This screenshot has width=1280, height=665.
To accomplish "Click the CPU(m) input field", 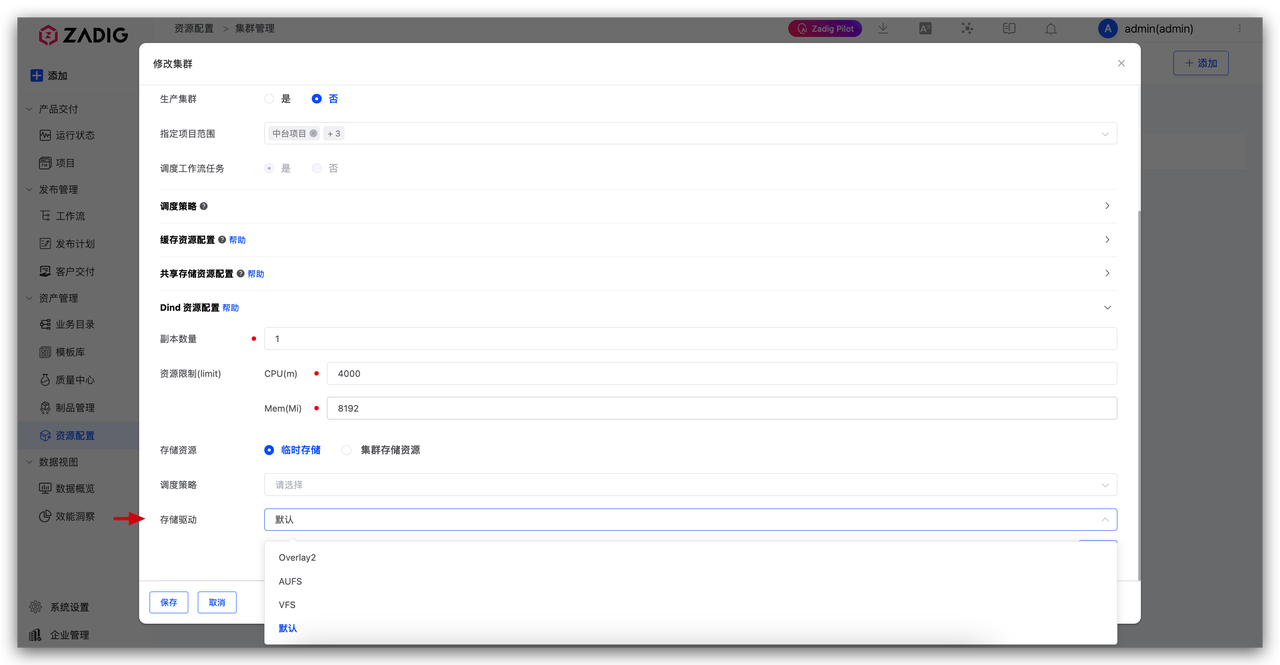I will pos(721,374).
